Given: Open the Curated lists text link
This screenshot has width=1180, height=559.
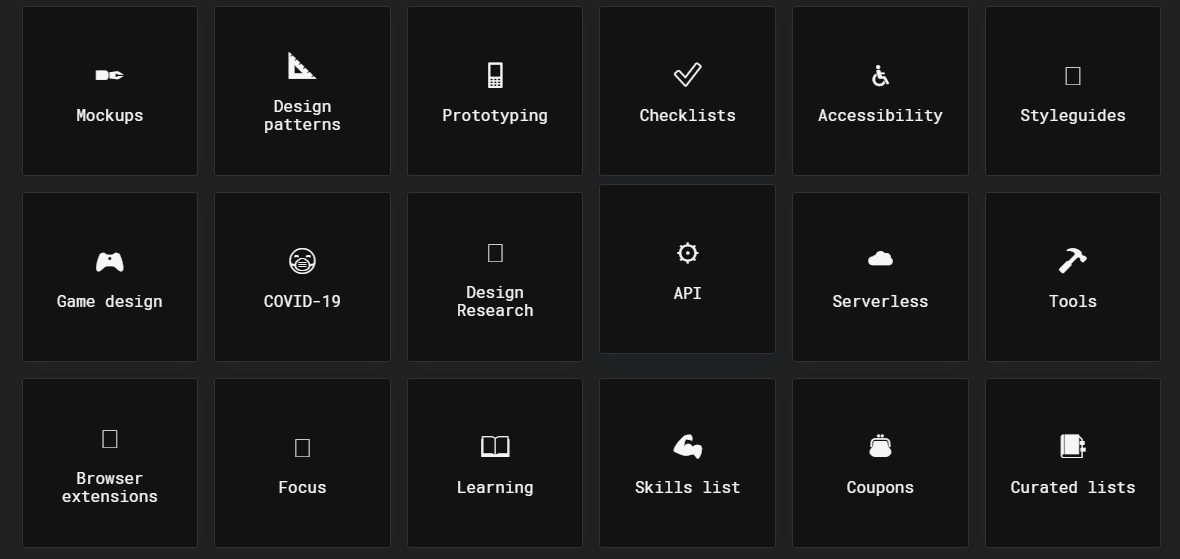Looking at the screenshot, I should pyautogui.click(x=1073, y=488).
